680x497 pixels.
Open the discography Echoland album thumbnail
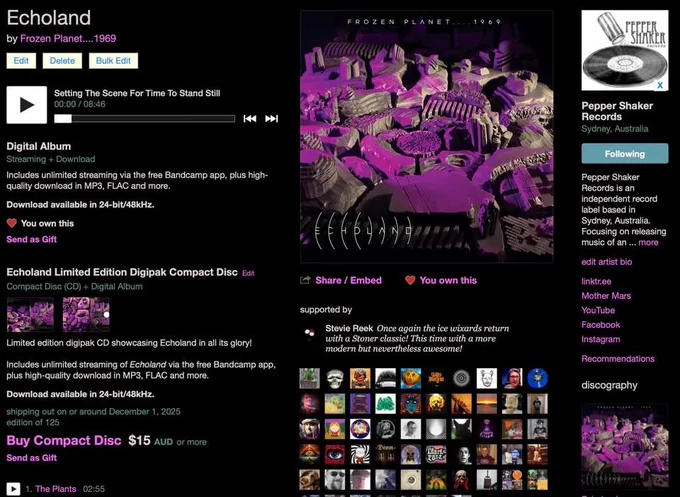[x=625, y=447]
